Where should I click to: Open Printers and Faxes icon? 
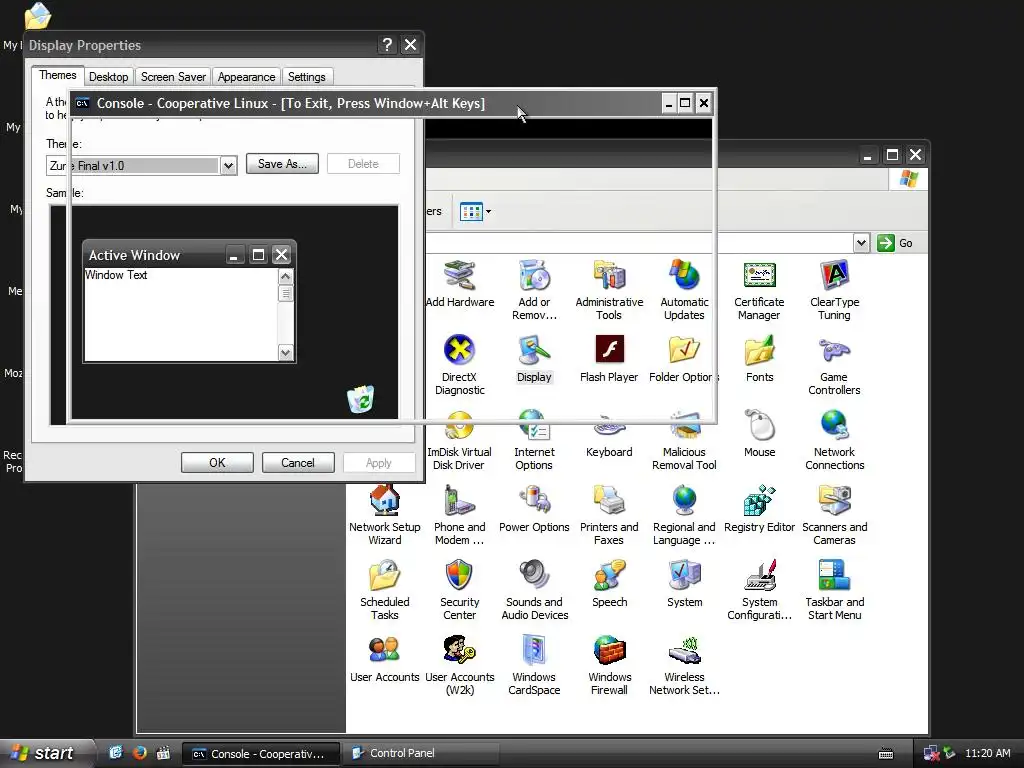(x=609, y=500)
